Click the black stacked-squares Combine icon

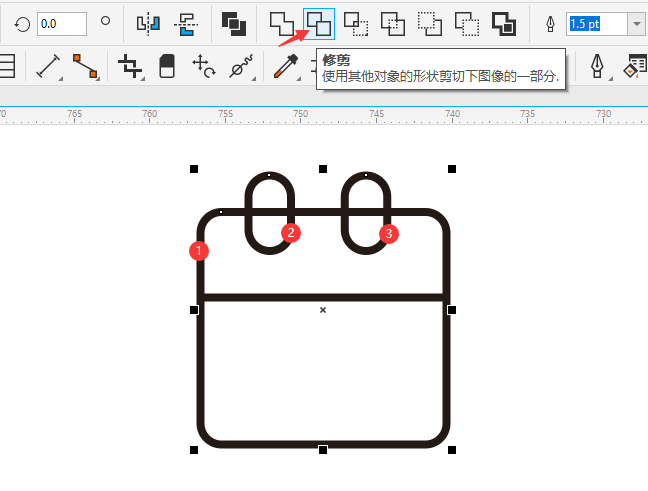click(233, 24)
